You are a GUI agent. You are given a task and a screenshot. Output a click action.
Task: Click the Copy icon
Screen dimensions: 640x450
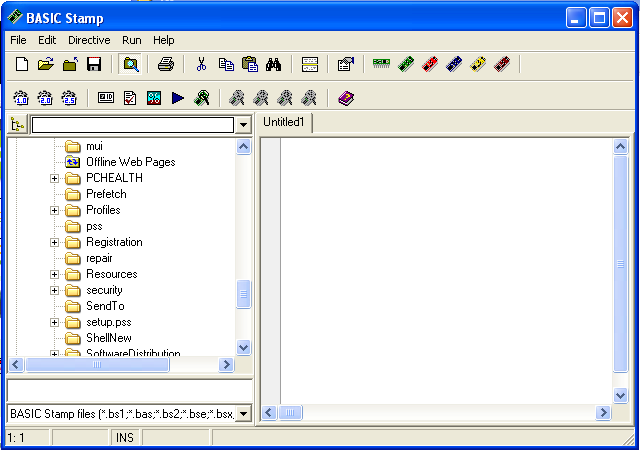coord(226,64)
